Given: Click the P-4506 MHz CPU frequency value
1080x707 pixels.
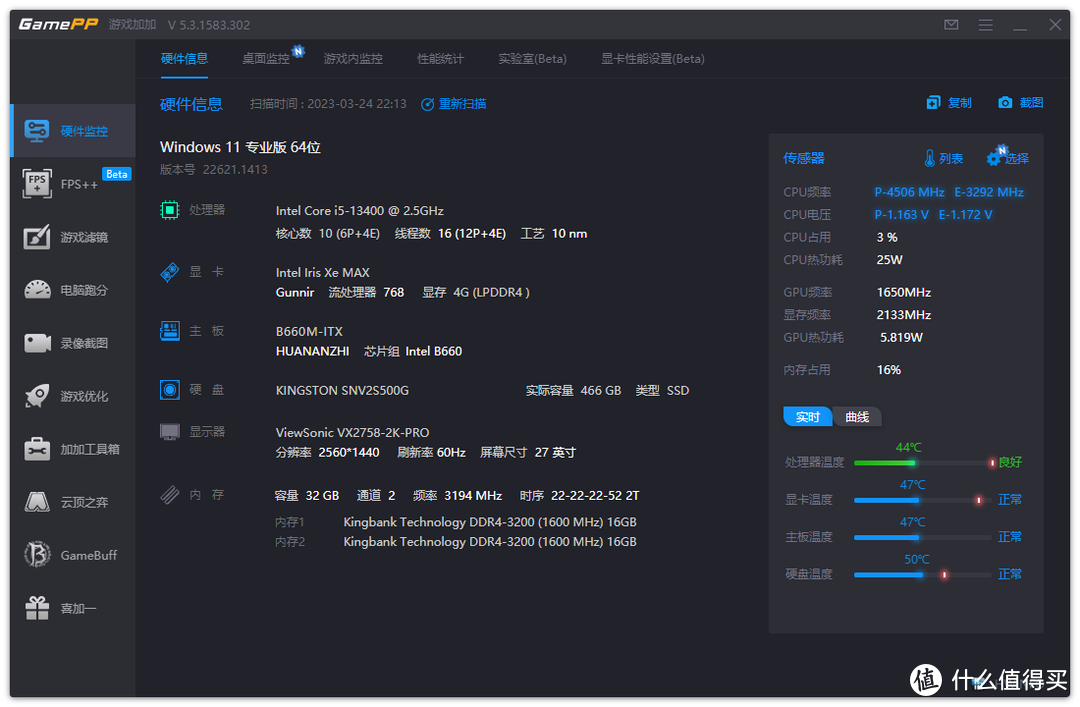Looking at the screenshot, I should coord(909,192).
